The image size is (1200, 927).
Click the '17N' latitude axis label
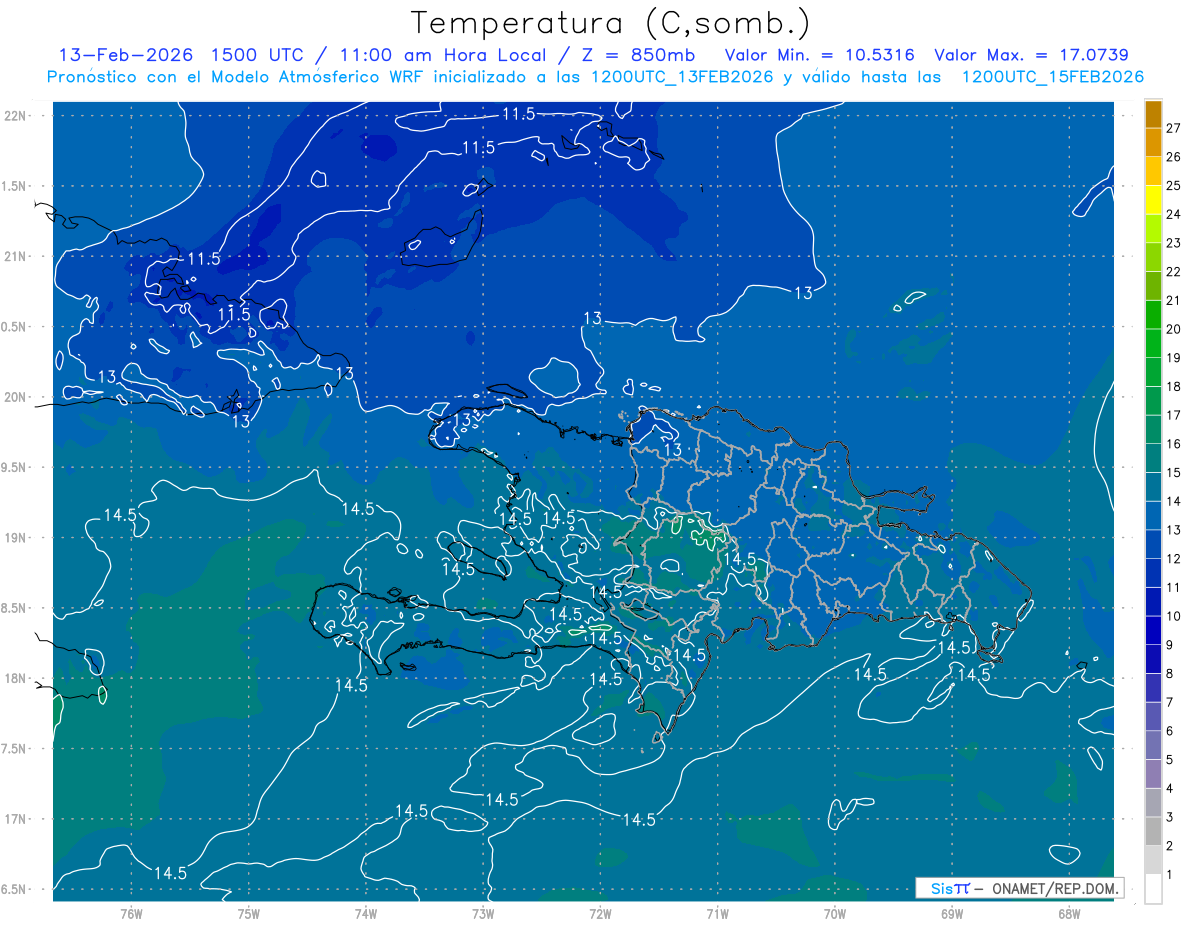pyautogui.click(x=17, y=820)
